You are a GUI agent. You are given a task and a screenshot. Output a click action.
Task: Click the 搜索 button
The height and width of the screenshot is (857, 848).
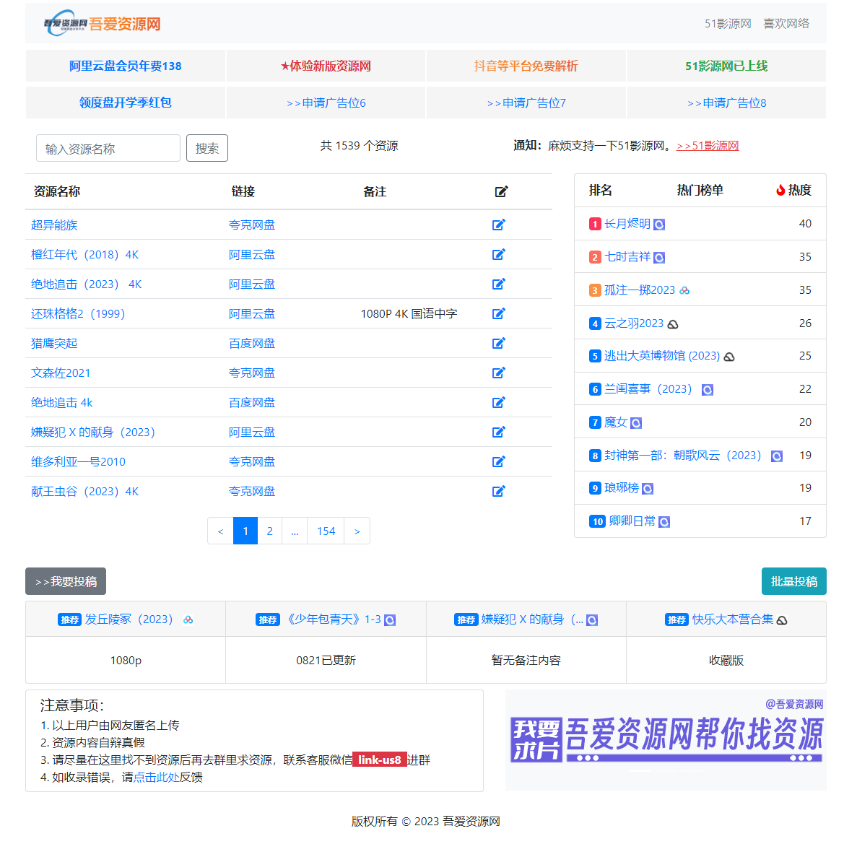(x=207, y=148)
